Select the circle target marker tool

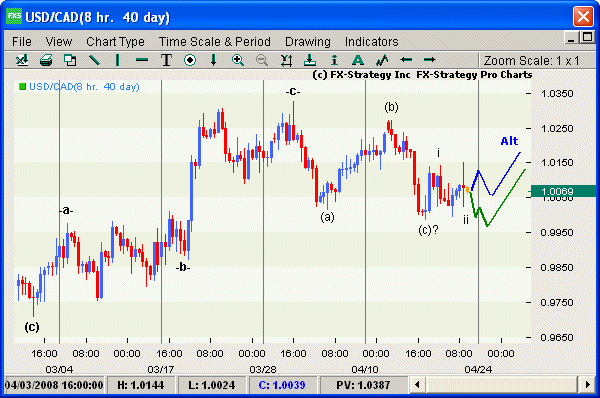(190, 60)
